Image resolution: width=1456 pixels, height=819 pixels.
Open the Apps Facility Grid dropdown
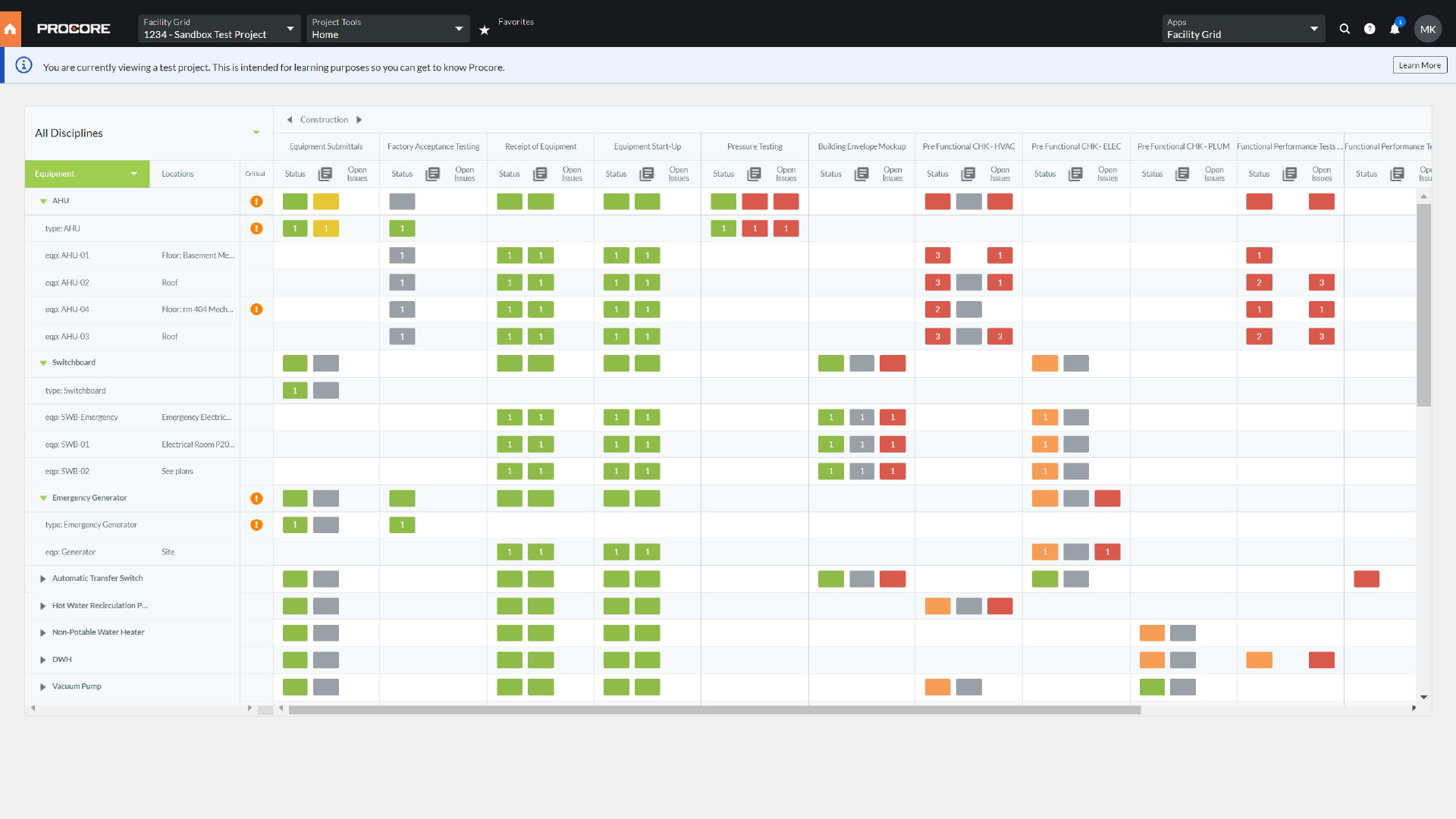1243,29
